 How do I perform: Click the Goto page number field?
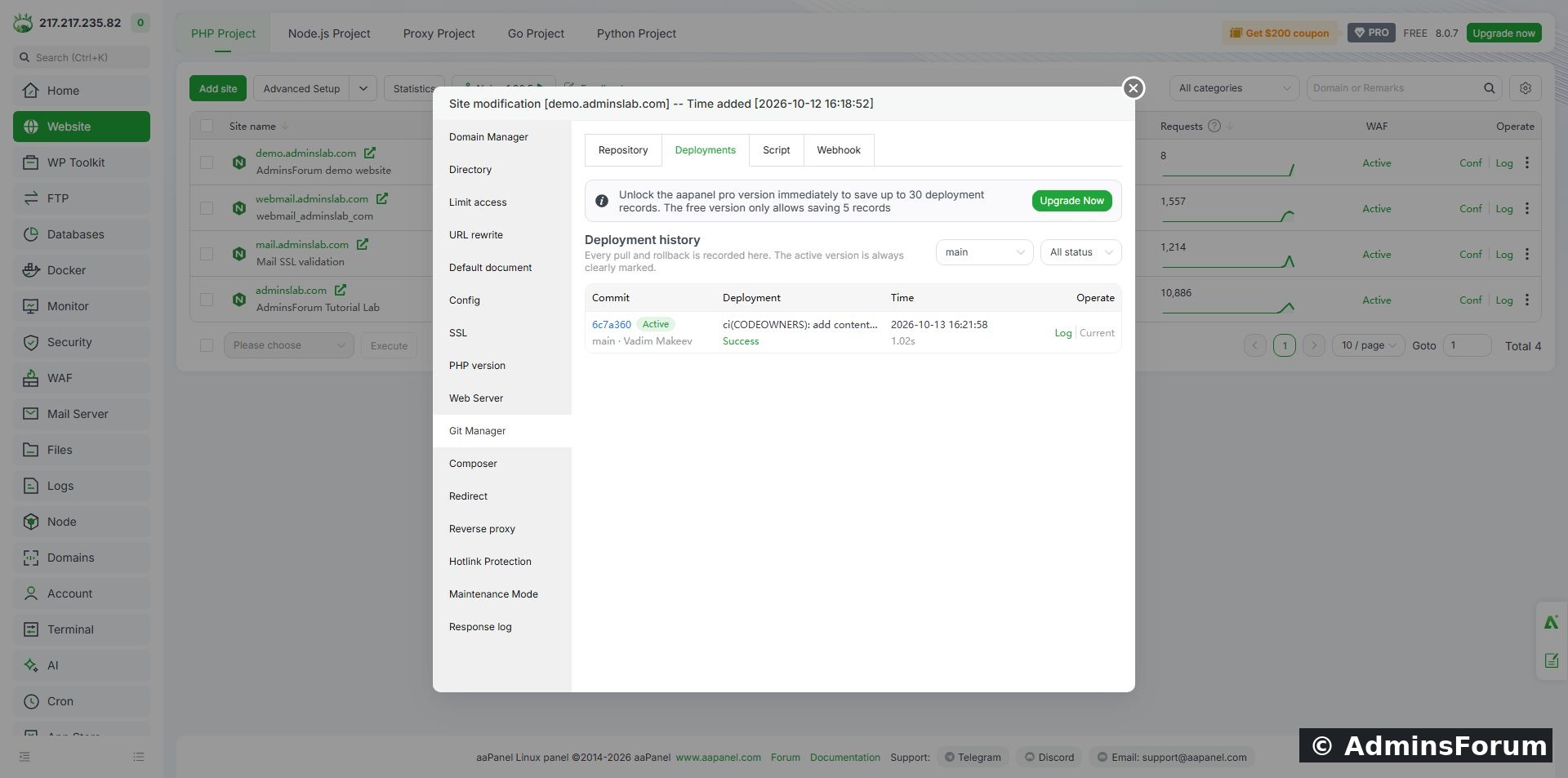point(1468,345)
